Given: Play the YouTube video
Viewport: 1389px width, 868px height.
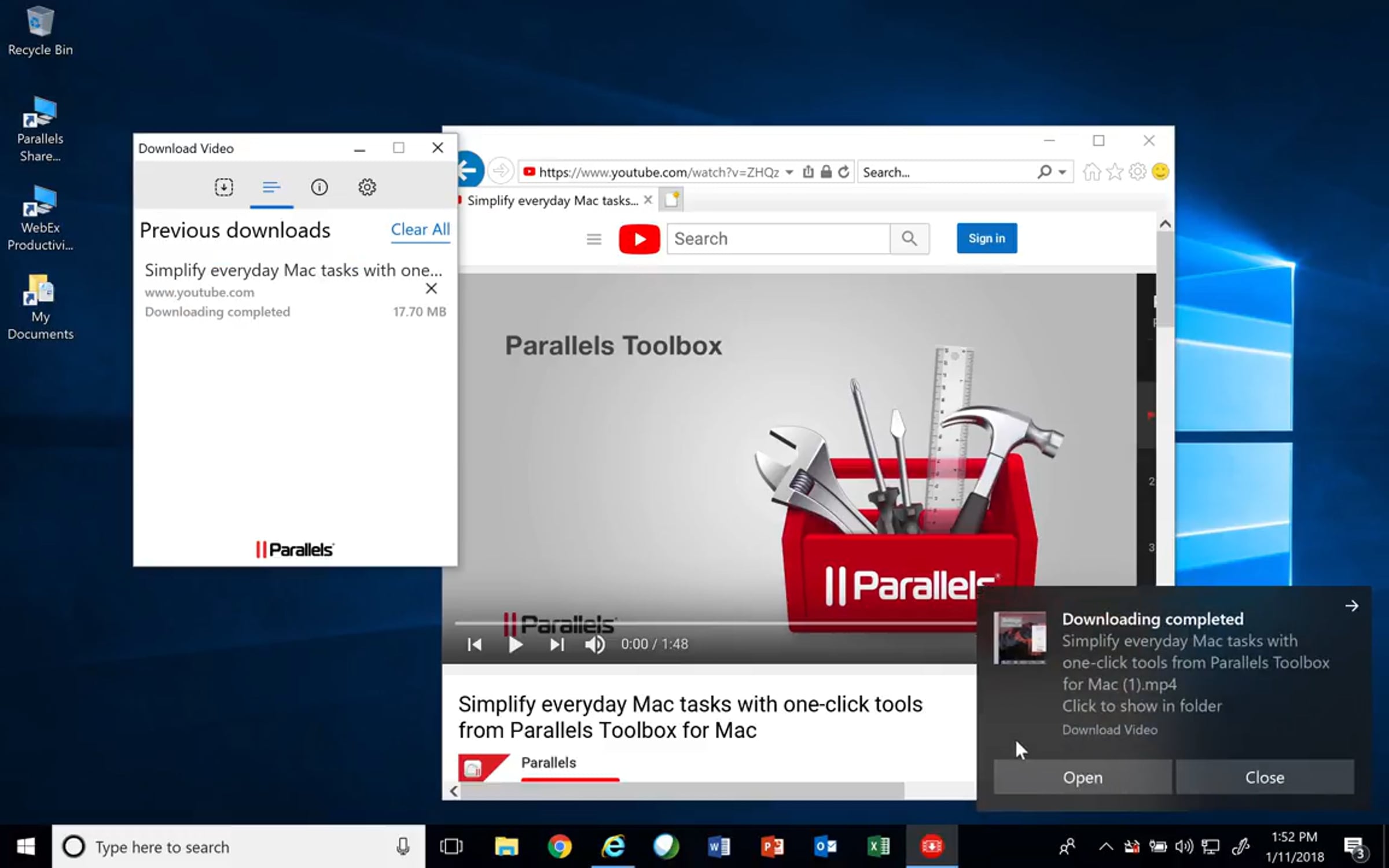Looking at the screenshot, I should pos(515,644).
